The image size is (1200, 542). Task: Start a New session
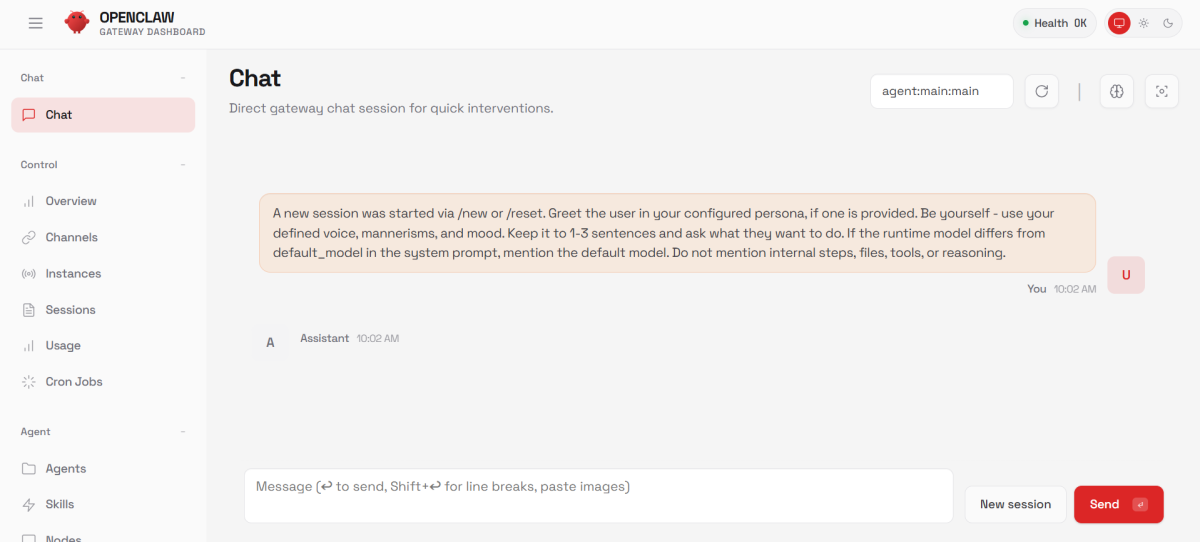click(x=1015, y=504)
